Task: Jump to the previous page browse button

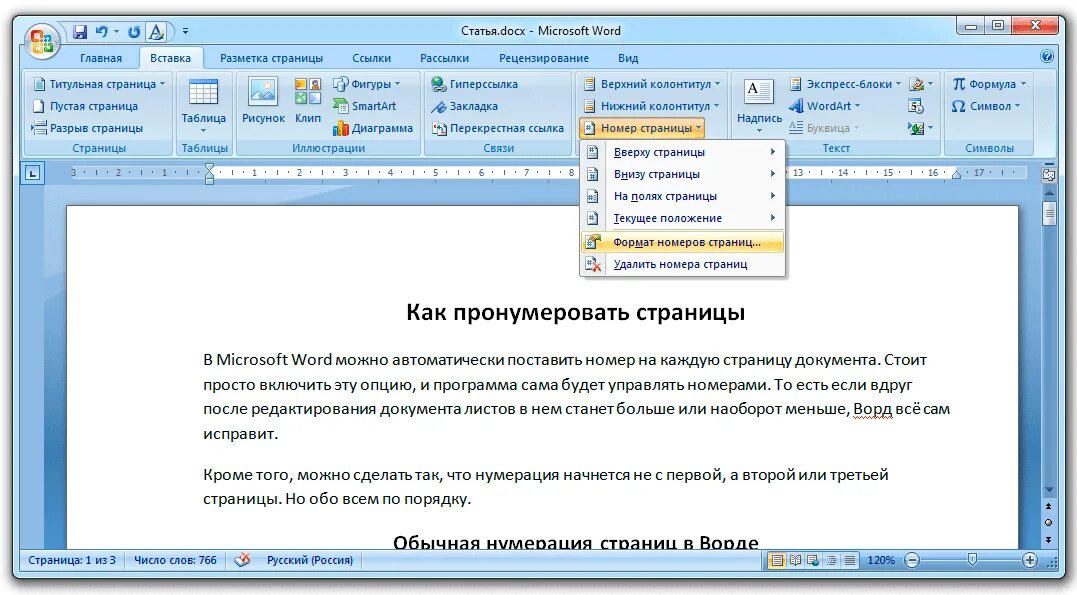Action: (1049, 506)
